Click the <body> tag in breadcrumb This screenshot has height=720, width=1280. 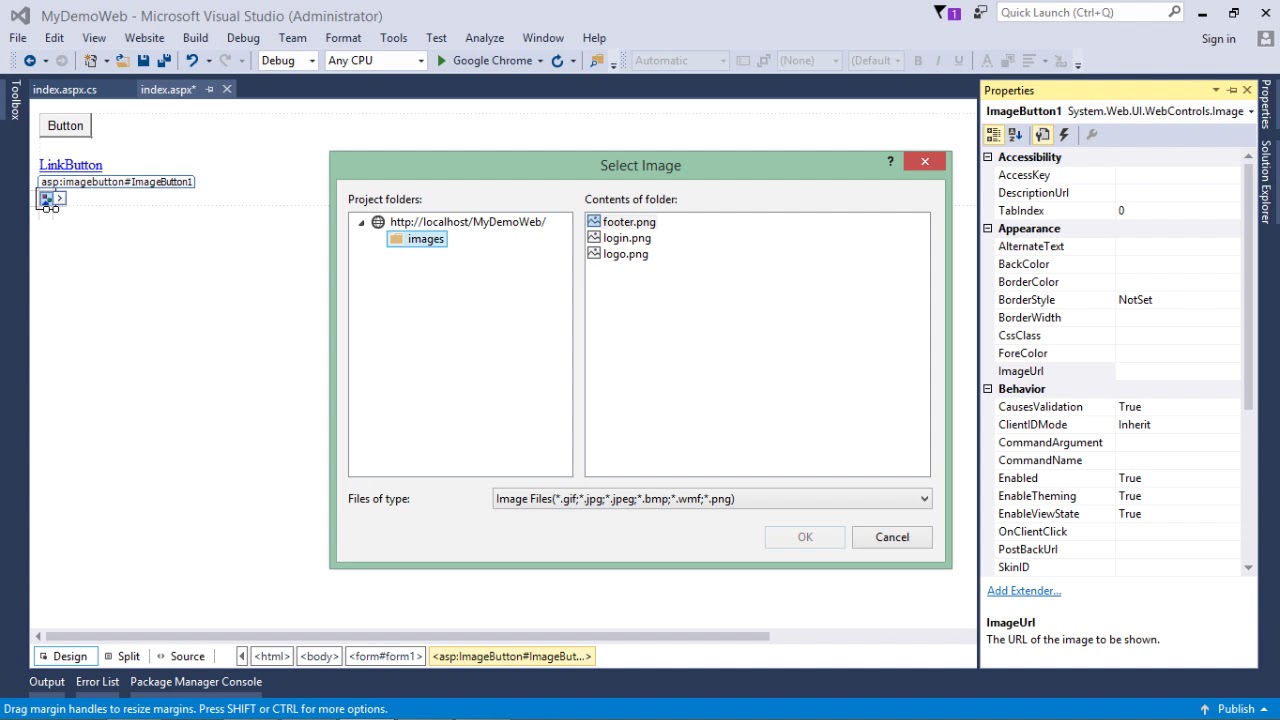click(319, 657)
